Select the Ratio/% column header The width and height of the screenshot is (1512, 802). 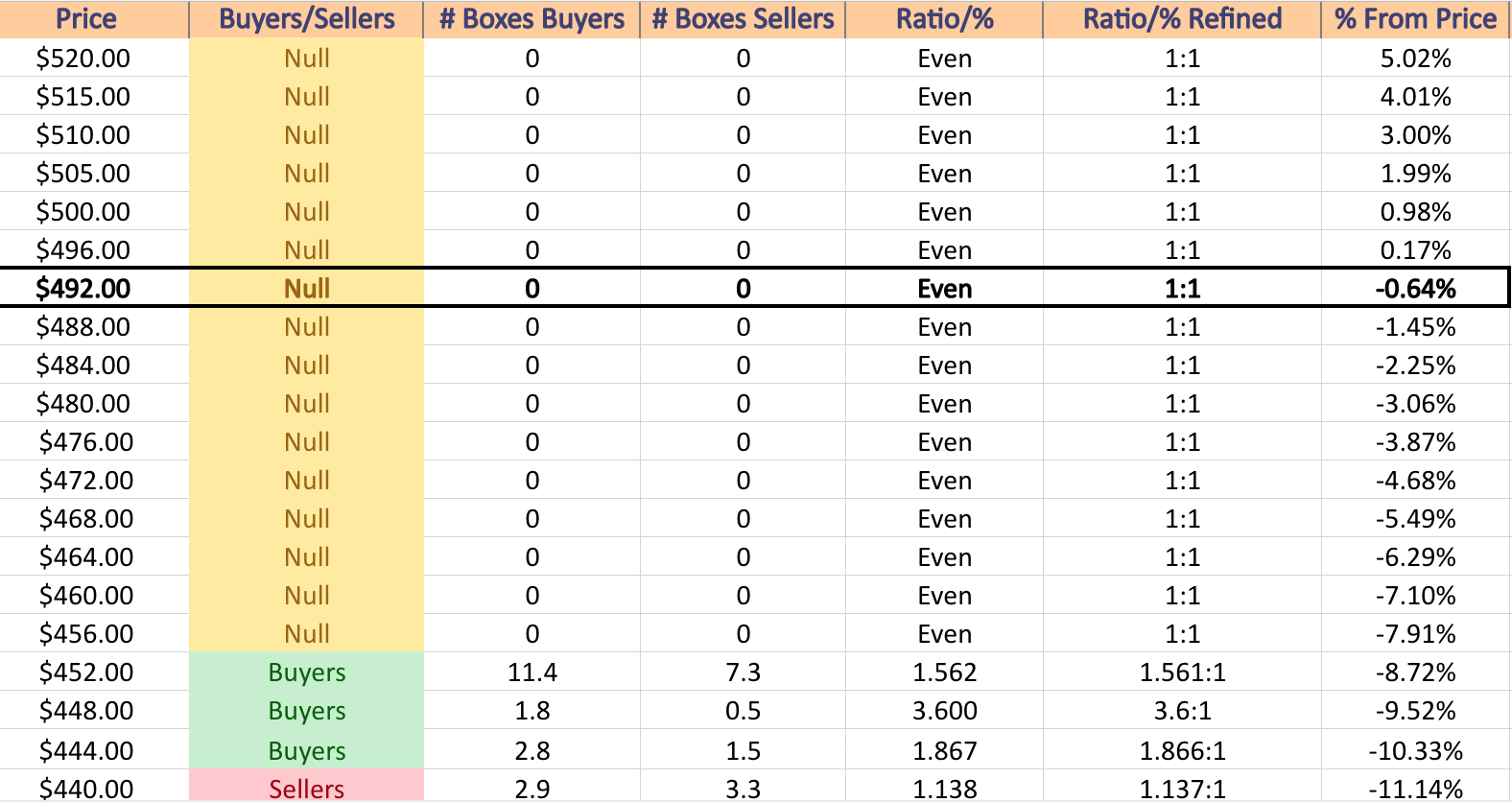coord(944,19)
